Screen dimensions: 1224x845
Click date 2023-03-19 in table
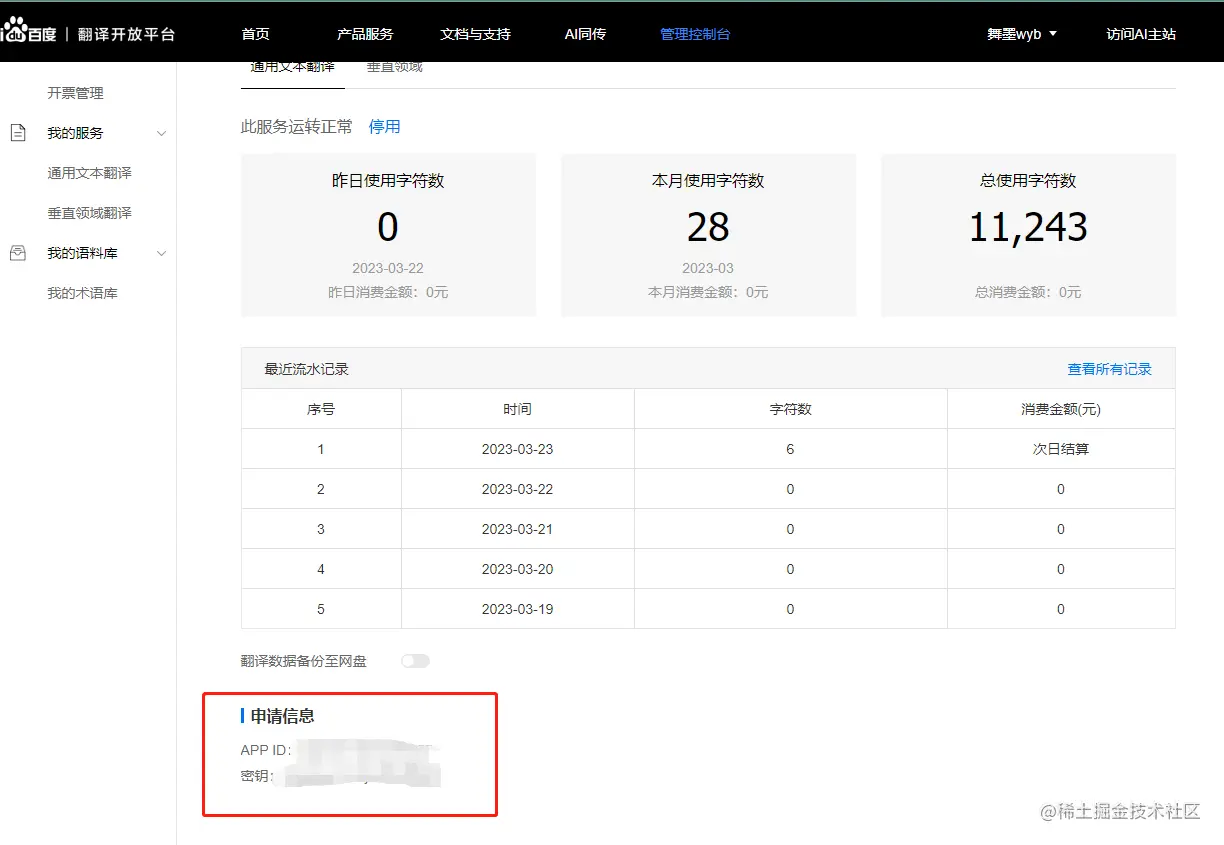517,609
